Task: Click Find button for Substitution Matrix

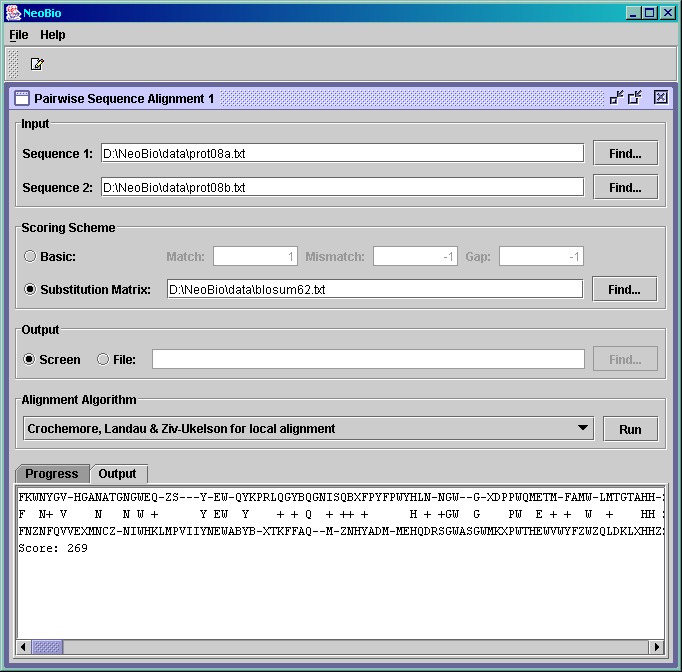Action: [624, 289]
